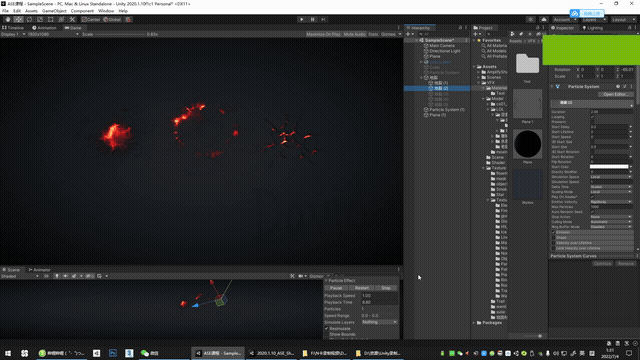Image resolution: width=640 pixels, height=360 pixels.
Task: Click the Start Color swatch
Action: pos(609,167)
